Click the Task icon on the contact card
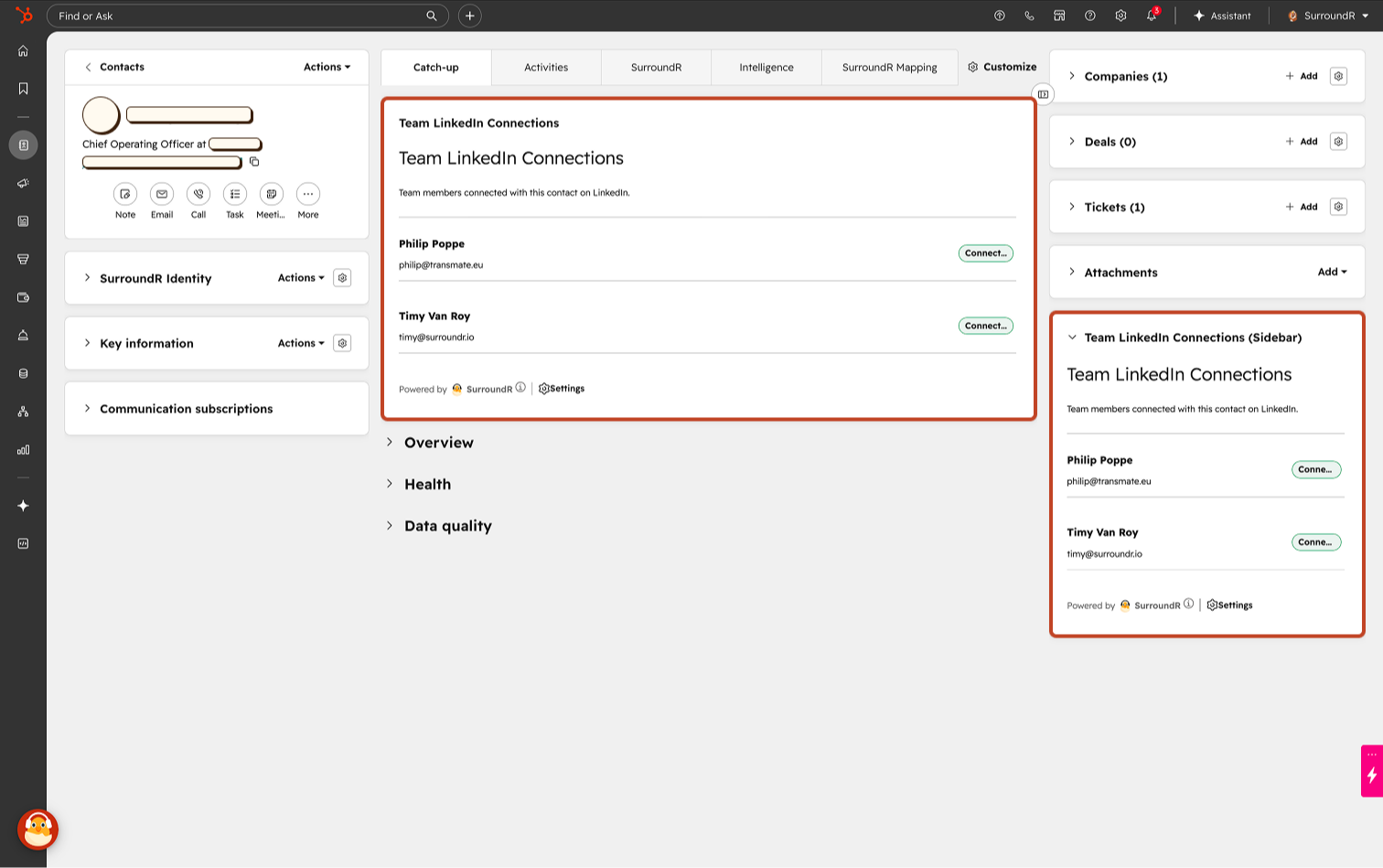The height and width of the screenshot is (868, 1383). [235, 194]
